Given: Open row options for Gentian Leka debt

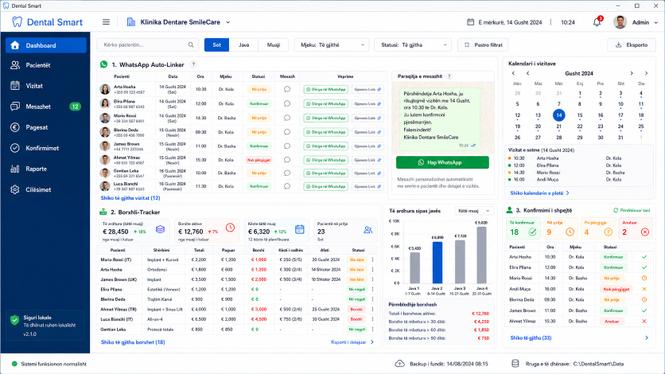Looking at the screenshot, I should coord(373,329).
